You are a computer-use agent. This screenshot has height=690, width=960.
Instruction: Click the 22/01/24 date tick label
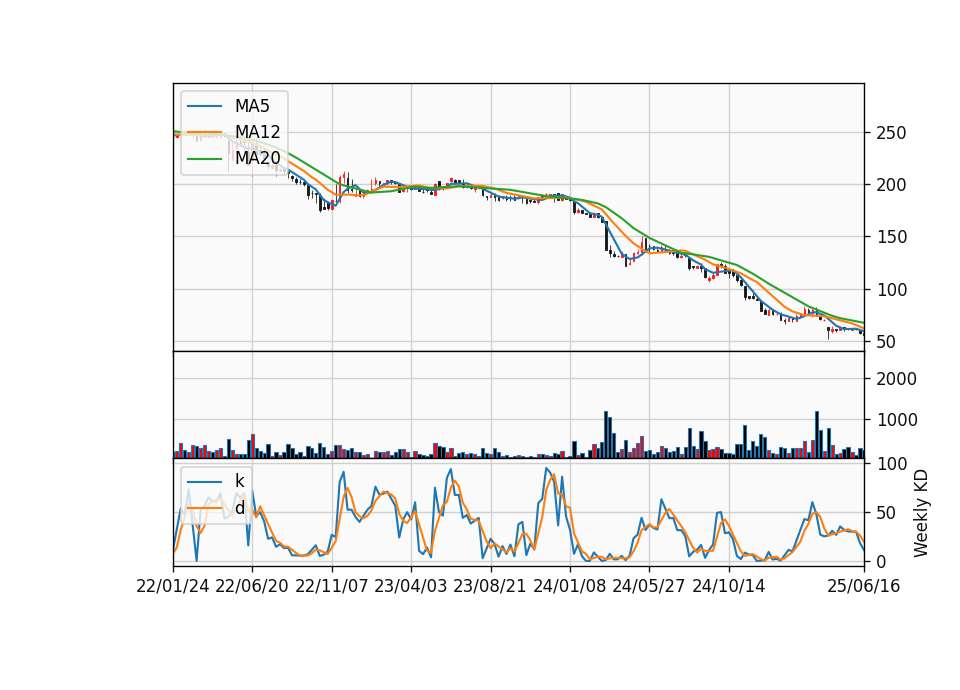173,586
